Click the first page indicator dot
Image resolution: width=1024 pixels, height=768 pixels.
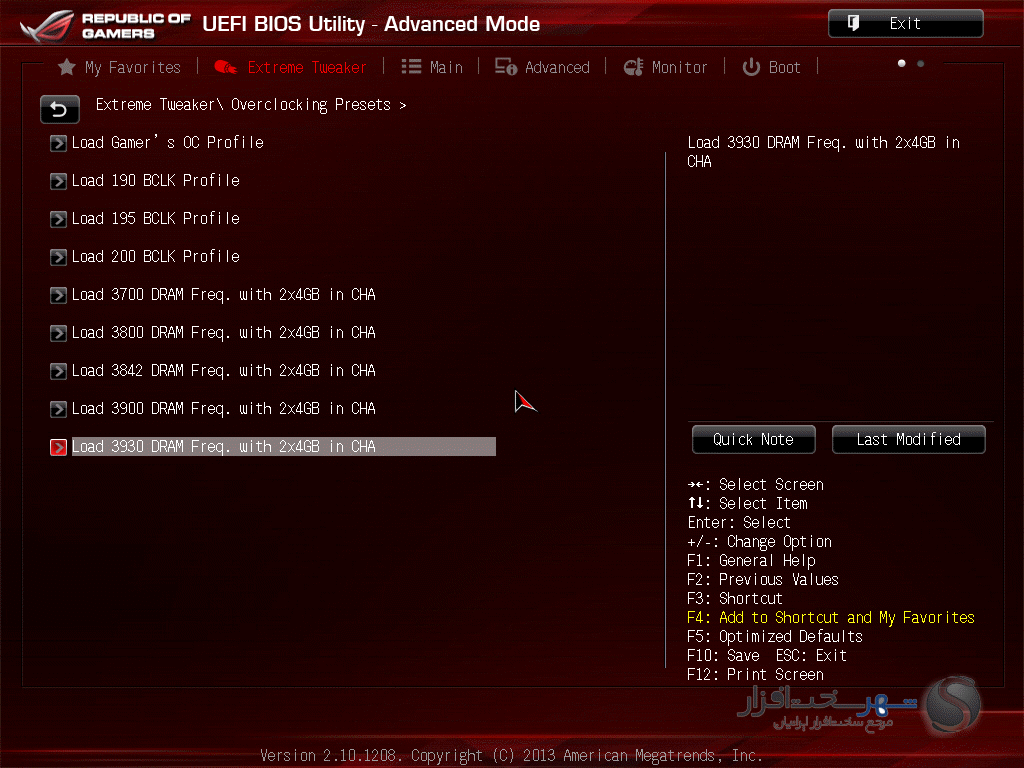902,63
